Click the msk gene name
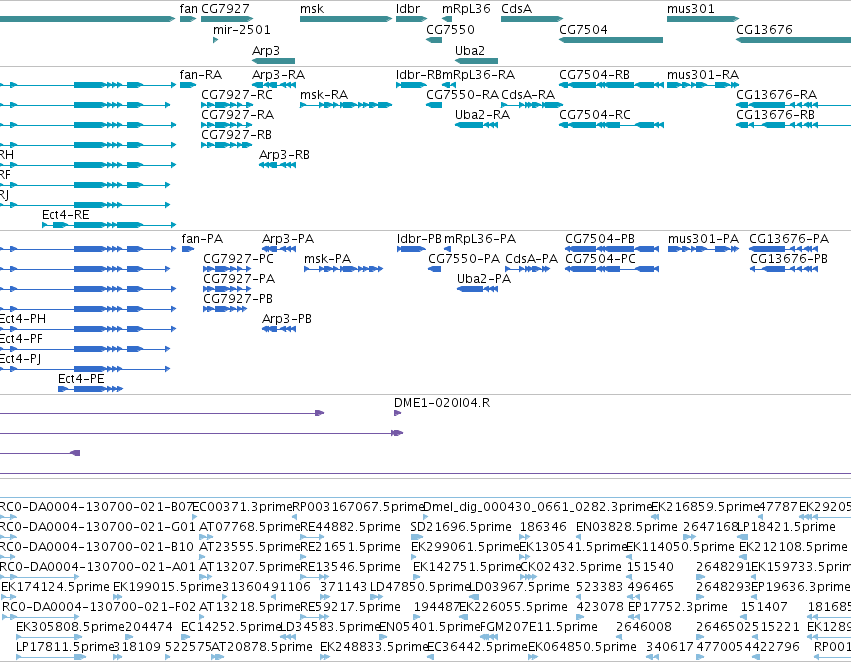The width and height of the screenshot is (851, 662). 312,9
